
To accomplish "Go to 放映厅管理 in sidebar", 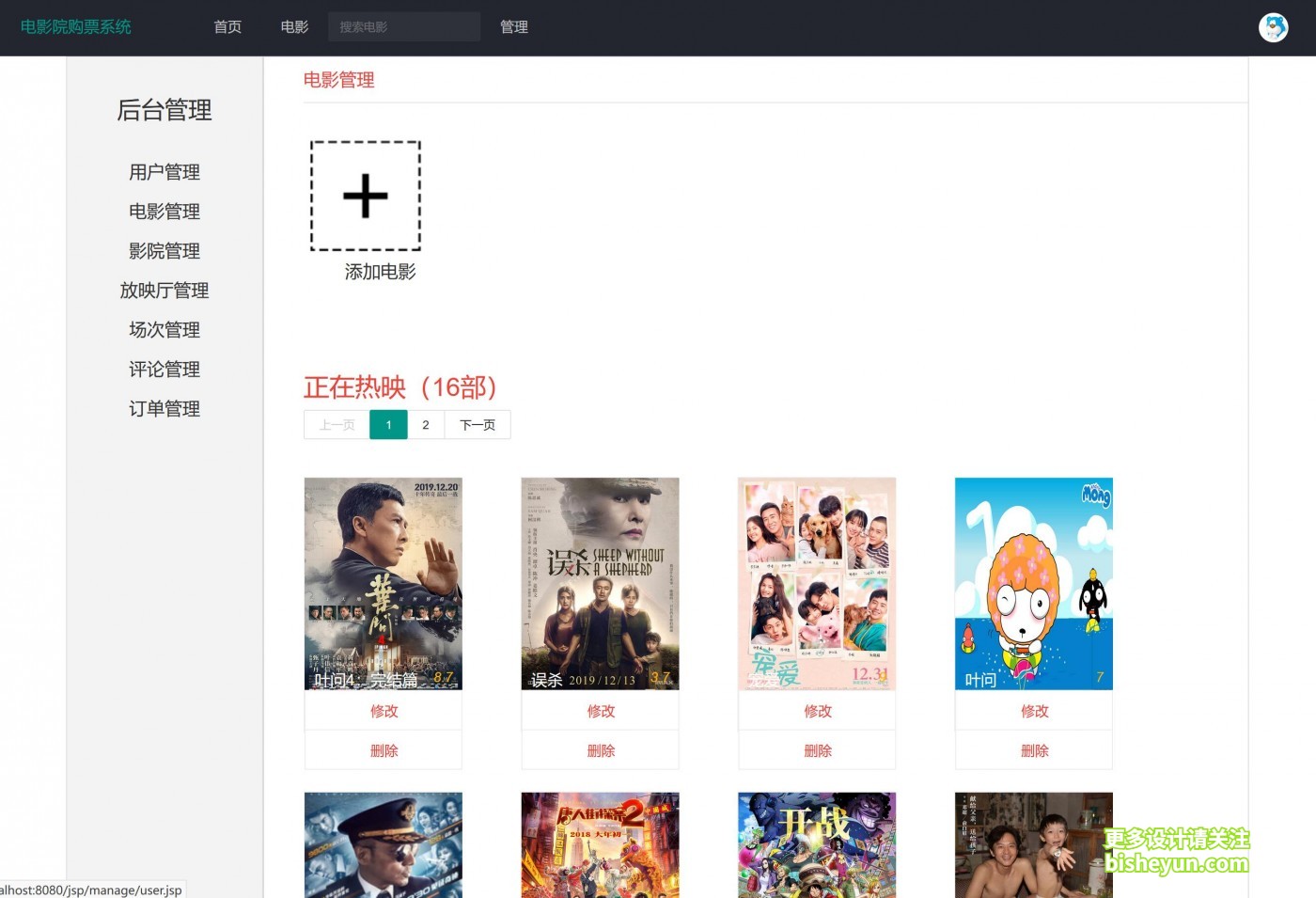I will click(164, 291).
